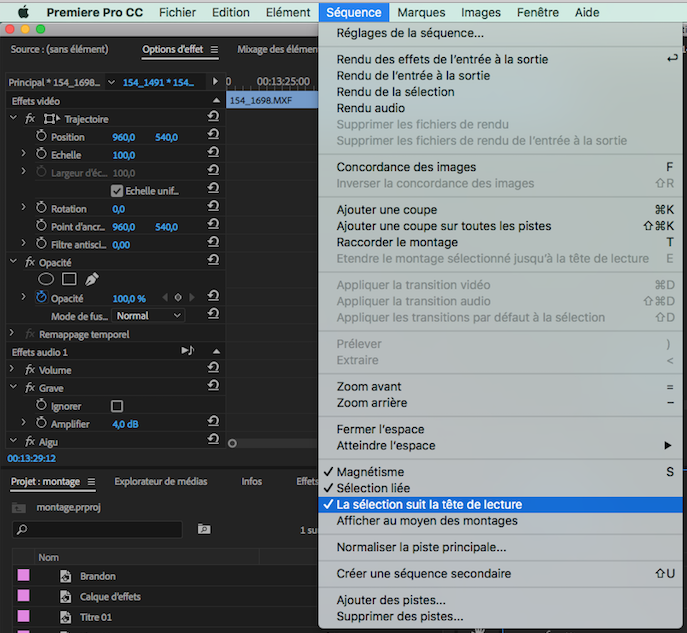Create an ellipse mask for Opacité
This screenshot has width=687, height=633.
(46, 279)
